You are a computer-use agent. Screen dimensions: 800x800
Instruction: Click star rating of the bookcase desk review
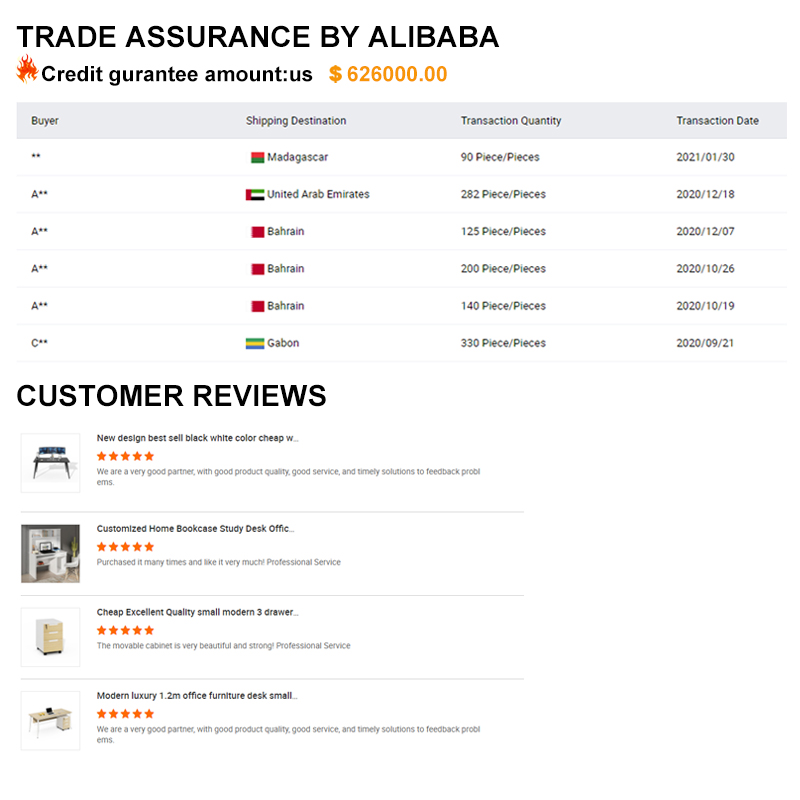[125, 547]
